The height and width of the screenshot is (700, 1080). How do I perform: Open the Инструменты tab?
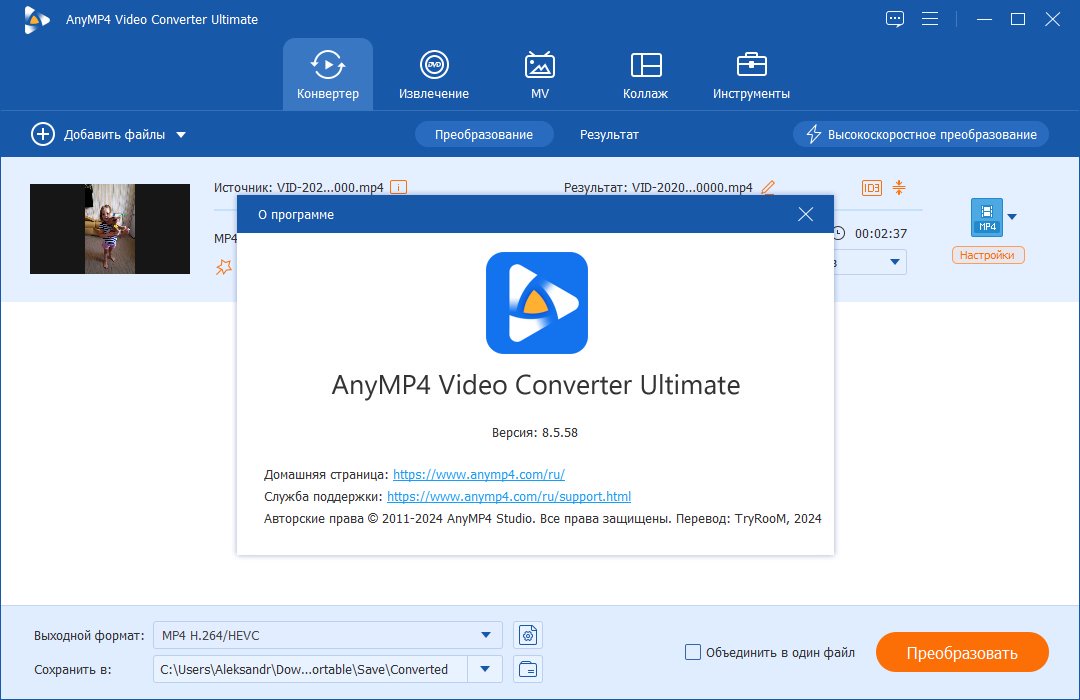(x=751, y=74)
